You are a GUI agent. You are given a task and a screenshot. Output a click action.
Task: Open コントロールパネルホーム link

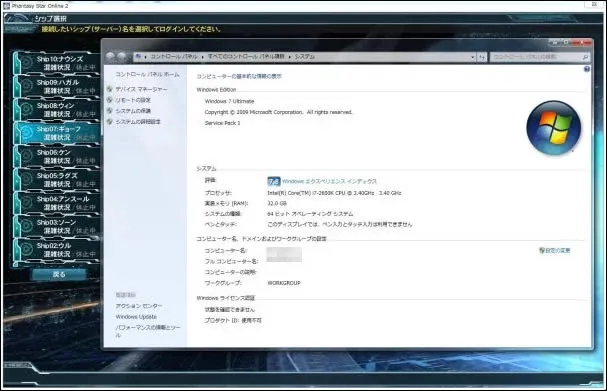[147, 74]
